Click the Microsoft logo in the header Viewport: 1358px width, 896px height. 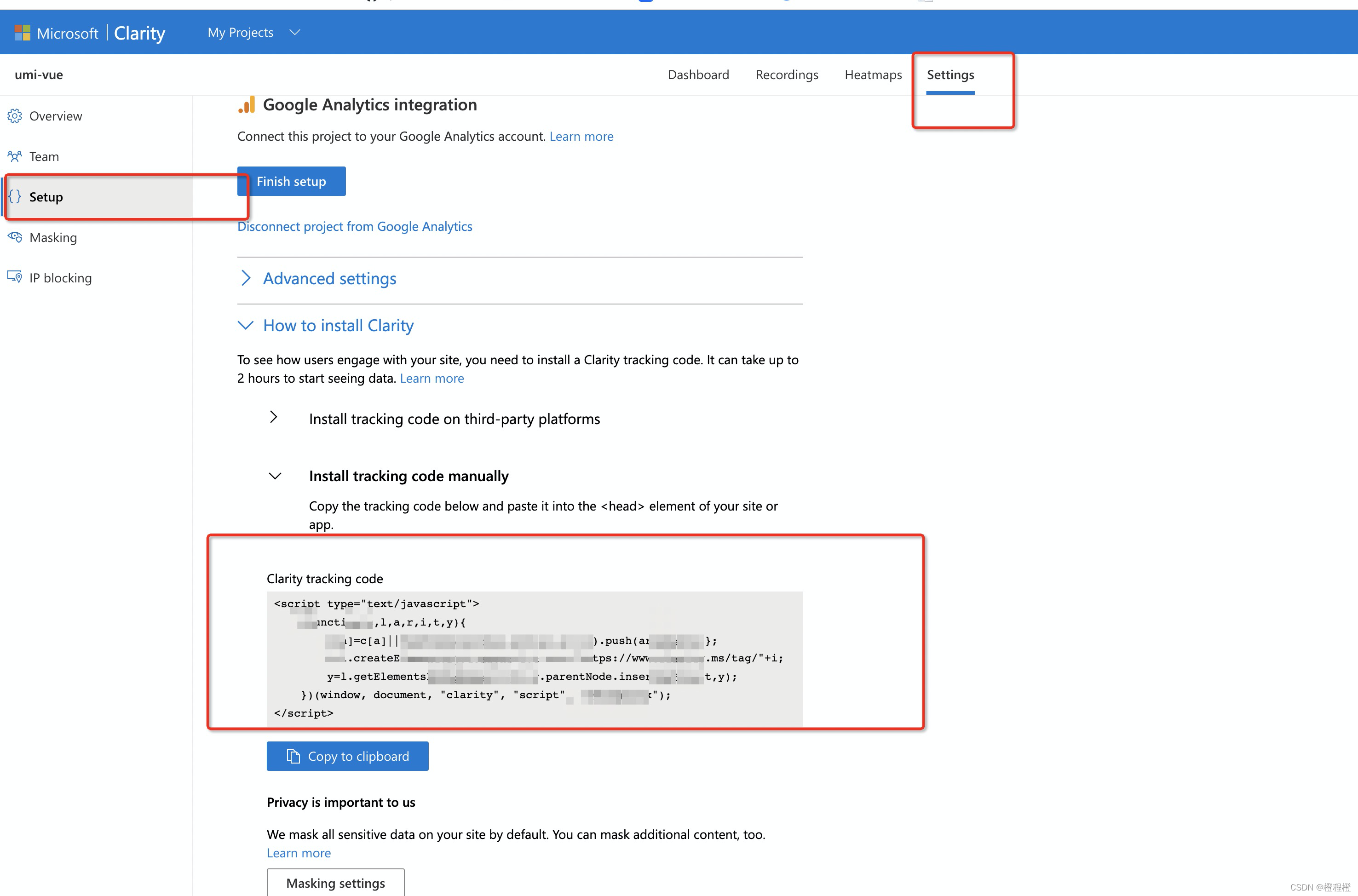pyautogui.click(x=22, y=33)
